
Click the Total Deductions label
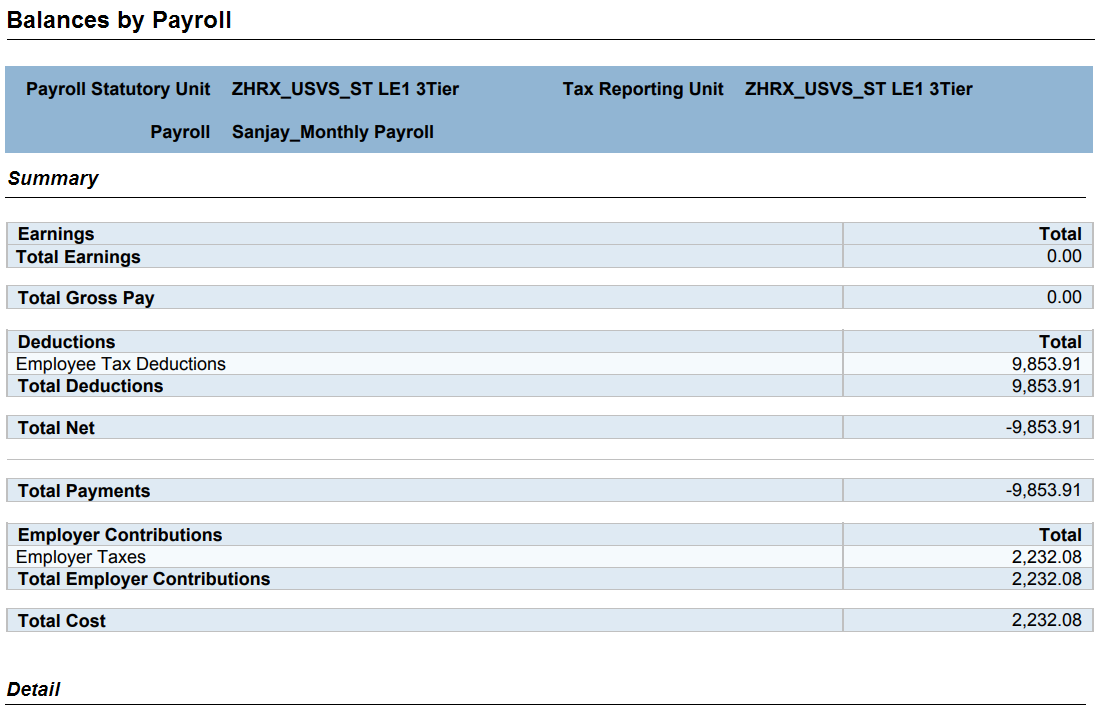[x=90, y=386]
